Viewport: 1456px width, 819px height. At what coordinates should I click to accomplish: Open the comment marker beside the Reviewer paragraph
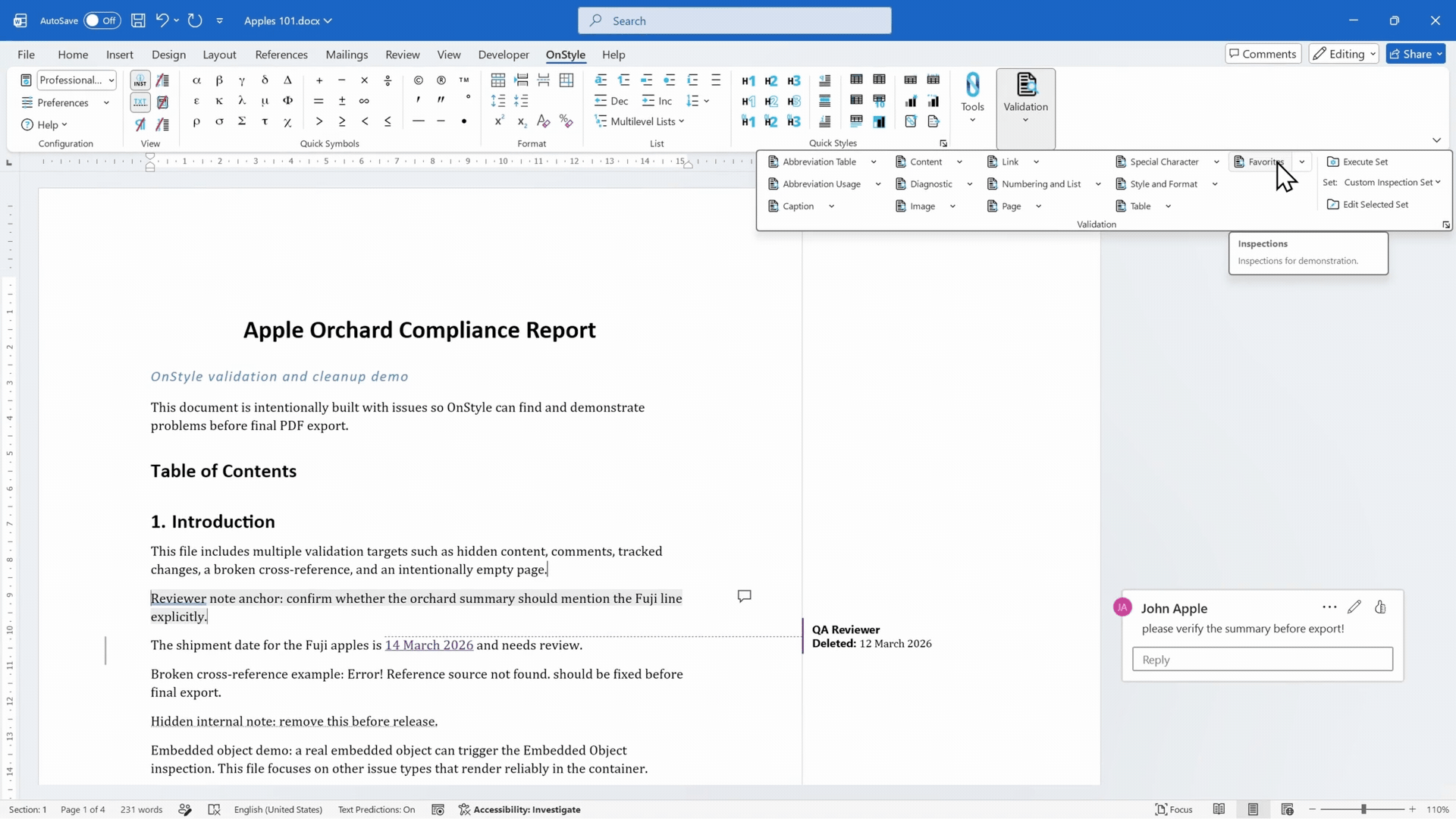coord(745,597)
